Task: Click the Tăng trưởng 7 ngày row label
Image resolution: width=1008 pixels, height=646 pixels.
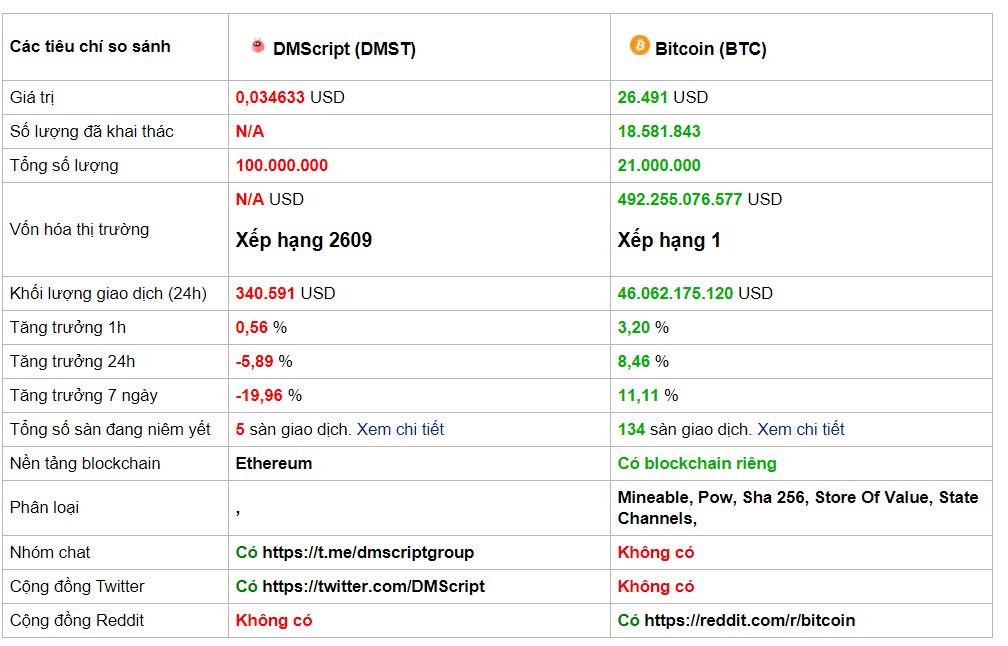Action: (84, 396)
